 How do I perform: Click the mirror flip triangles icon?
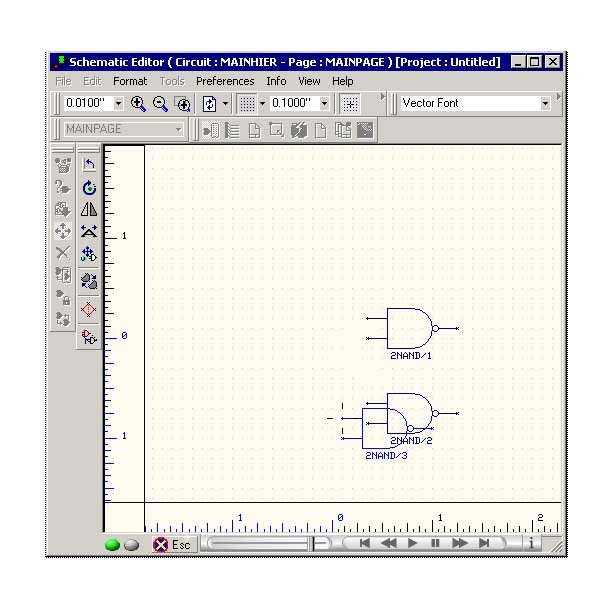(x=89, y=209)
